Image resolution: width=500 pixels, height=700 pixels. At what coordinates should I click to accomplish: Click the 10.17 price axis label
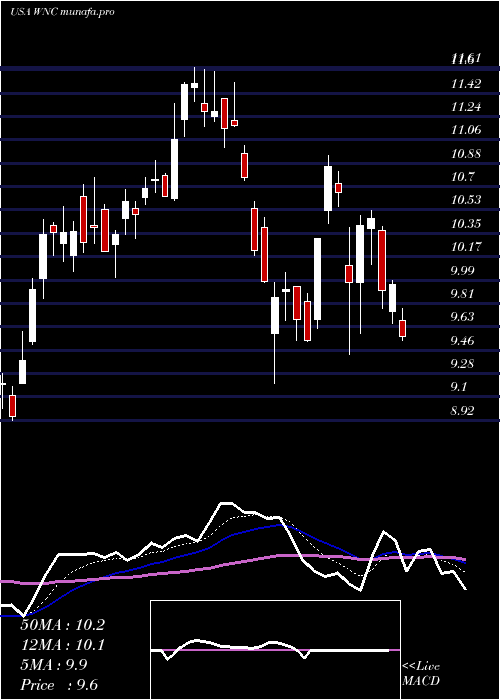click(x=466, y=247)
